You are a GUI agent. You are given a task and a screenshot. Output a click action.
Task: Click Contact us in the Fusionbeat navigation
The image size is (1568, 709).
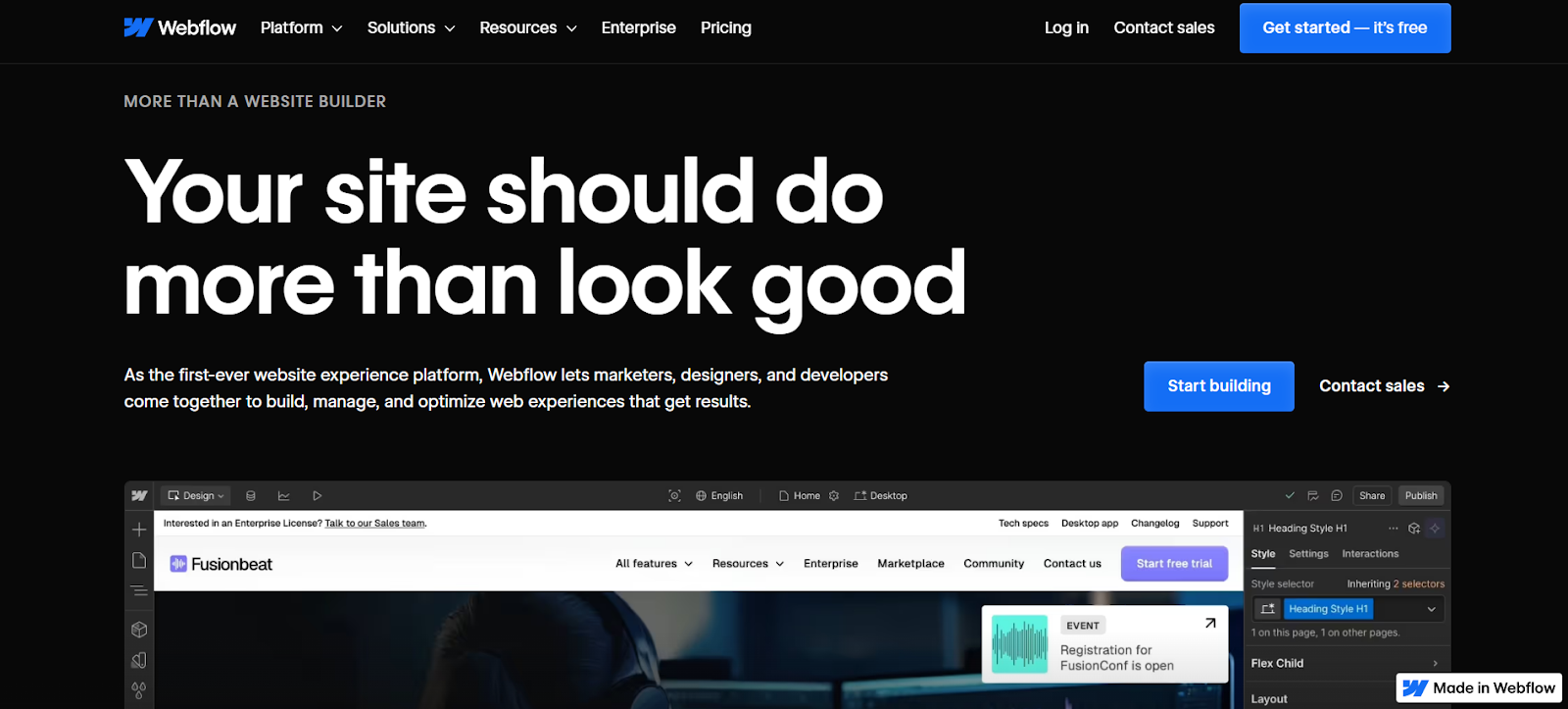(x=1072, y=564)
